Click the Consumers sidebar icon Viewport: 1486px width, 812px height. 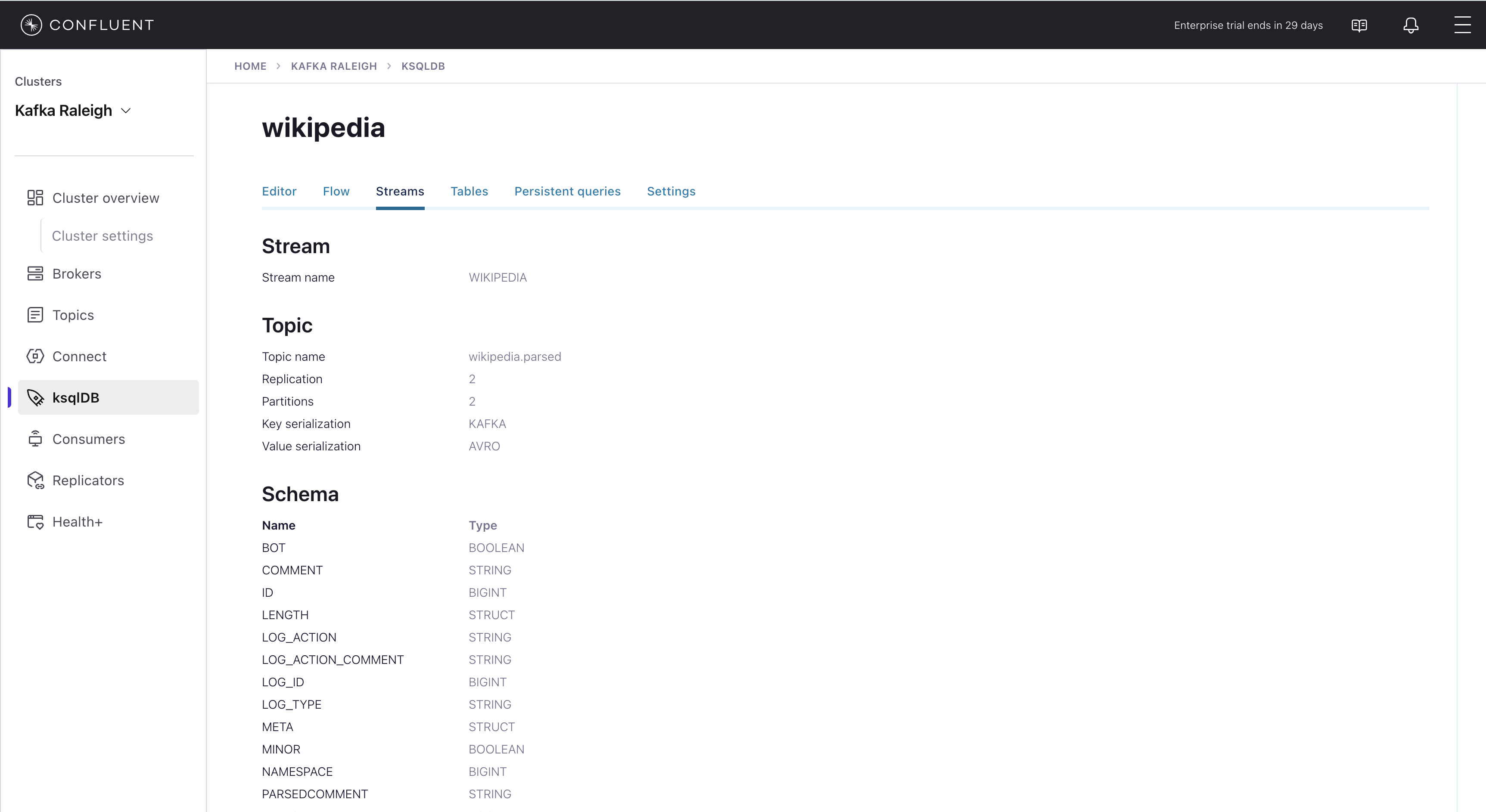tap(35, 439)
